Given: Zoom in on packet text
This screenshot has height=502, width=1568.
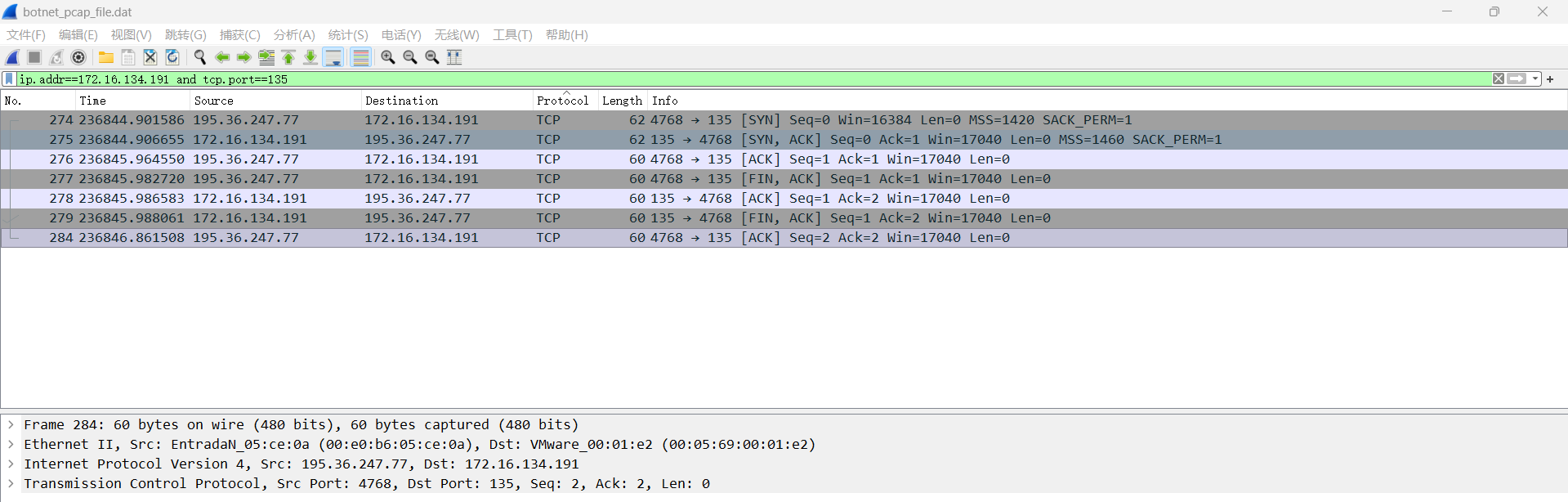Looking at the screenshot, I should (388, 57).
